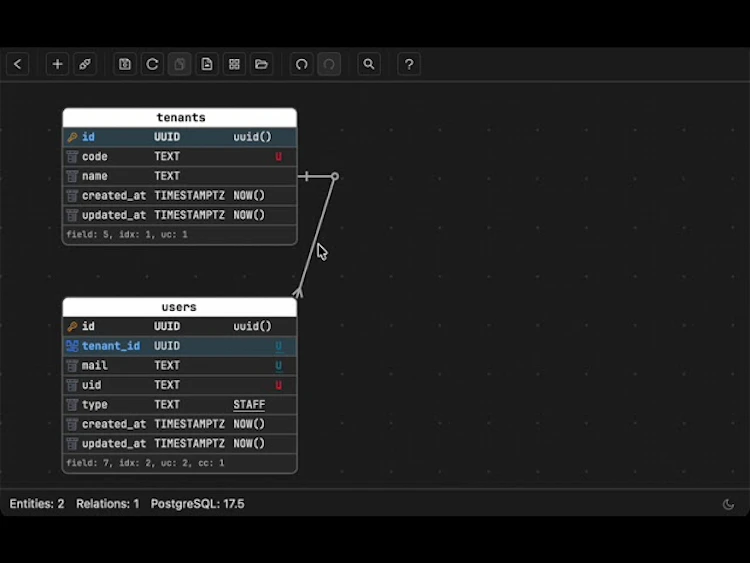Click UUID type of tenant_id field
Image resolution: width=750 pixels, height=563 pixels.
167,346
